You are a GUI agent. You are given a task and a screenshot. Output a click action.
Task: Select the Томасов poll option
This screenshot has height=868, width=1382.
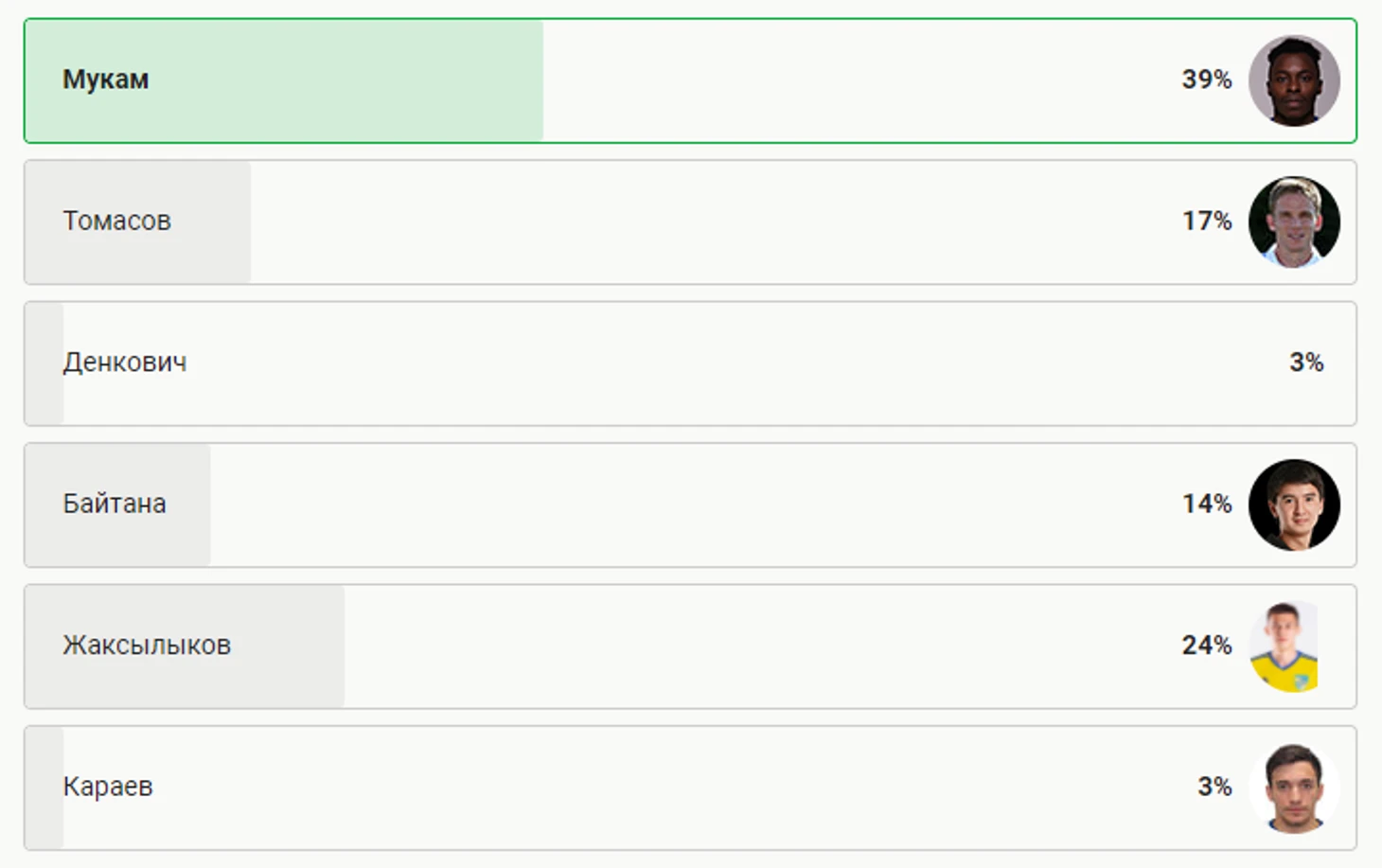(690, 221)
